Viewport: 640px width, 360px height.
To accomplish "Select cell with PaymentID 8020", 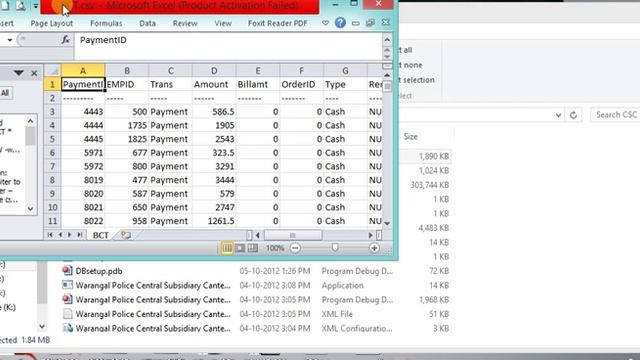I will click(83, 193).
